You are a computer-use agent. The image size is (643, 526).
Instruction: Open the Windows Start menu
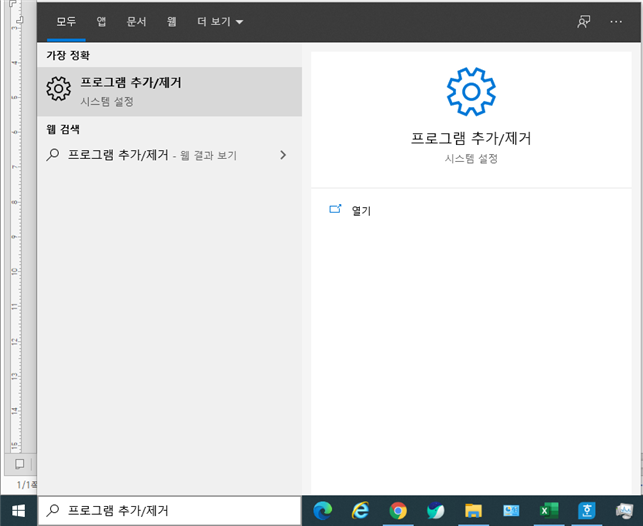(x=18, y=511)
